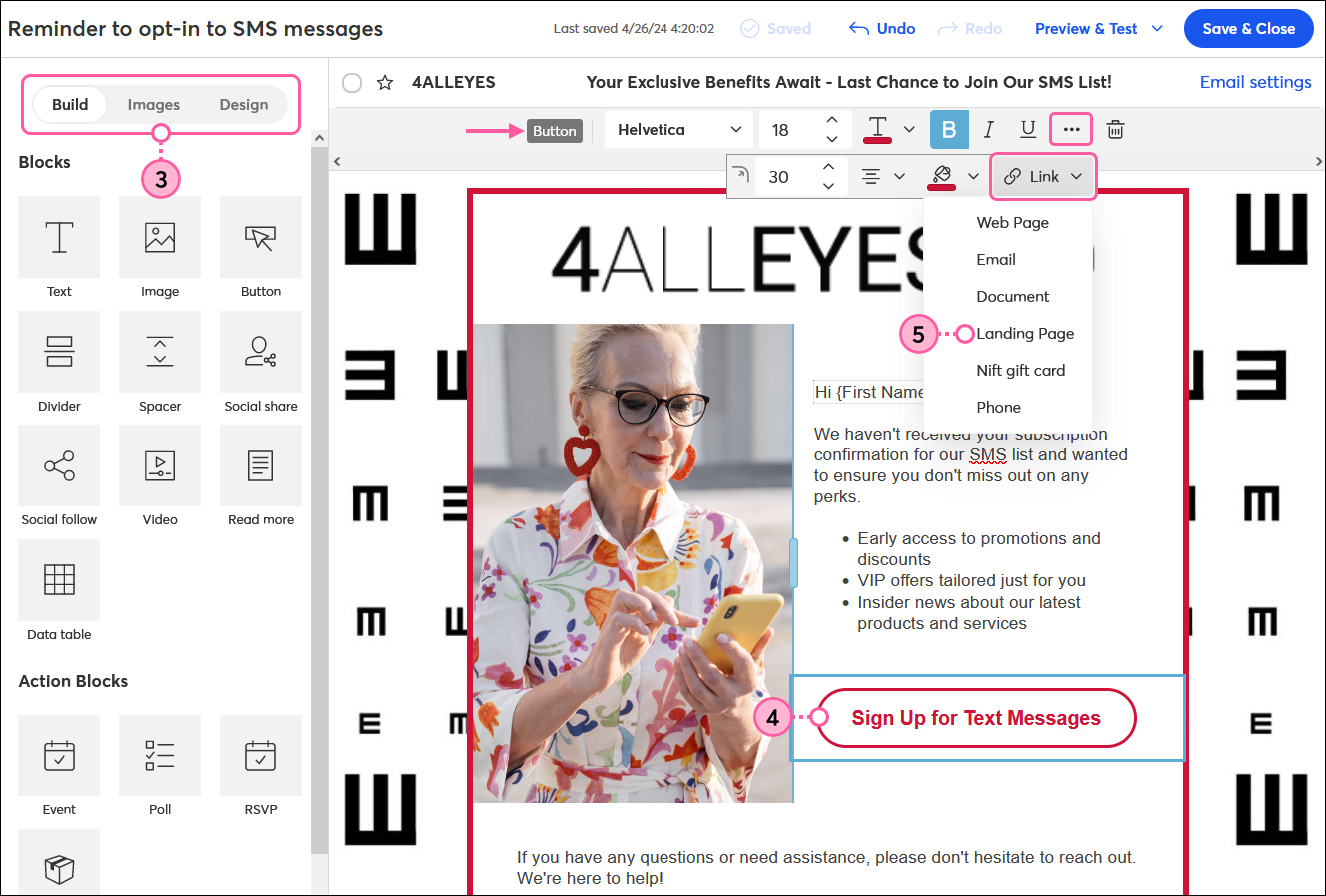
Task: Delete the button with trash icon
Action: 1116,129
